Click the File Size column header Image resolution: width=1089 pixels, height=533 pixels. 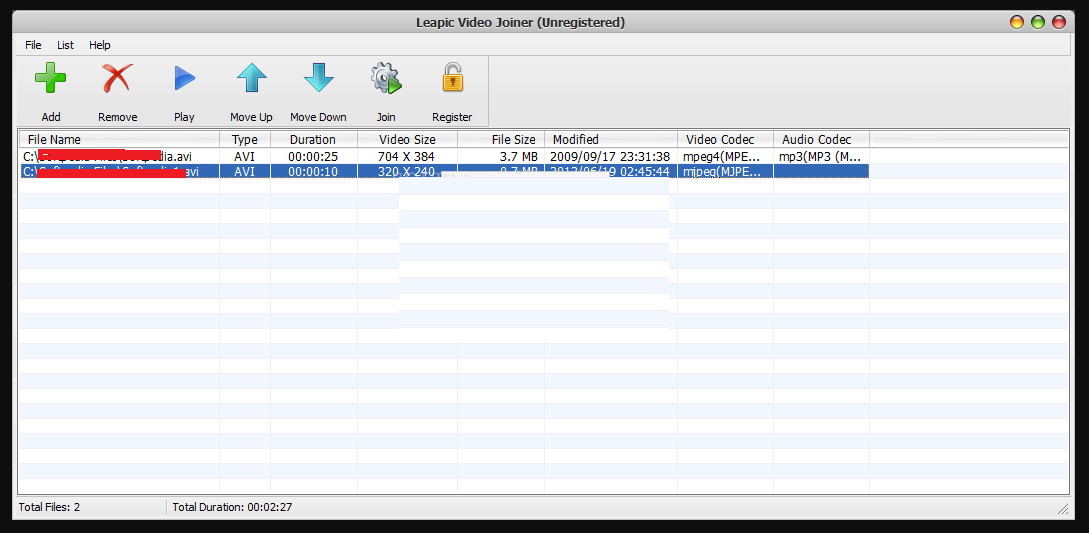pyautogui.click(x=501, y=140)
